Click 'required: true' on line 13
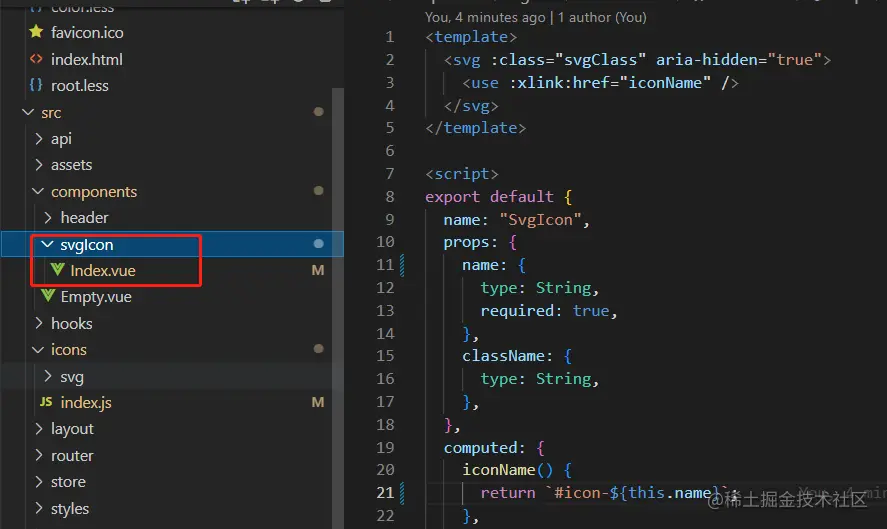887x529 pixels. [x=545, y=311]
